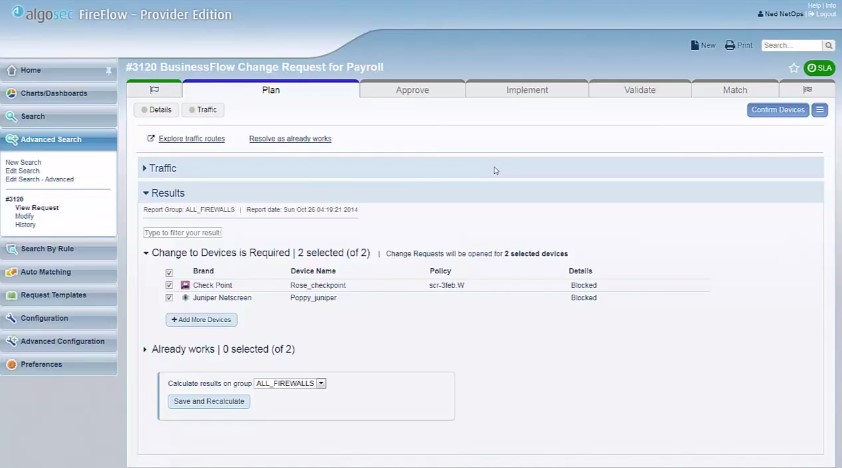Click the Search magnifier icon in sidebar
842x468 pixels.
(11, 116)
